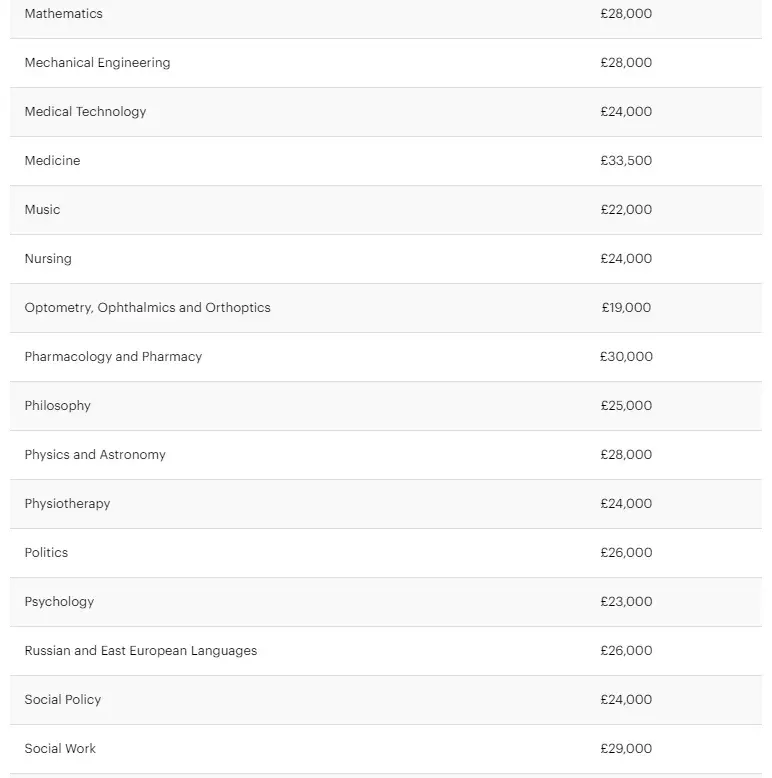Select the Music subject entry
The image size is (772, 778).
tap(42, 209)
